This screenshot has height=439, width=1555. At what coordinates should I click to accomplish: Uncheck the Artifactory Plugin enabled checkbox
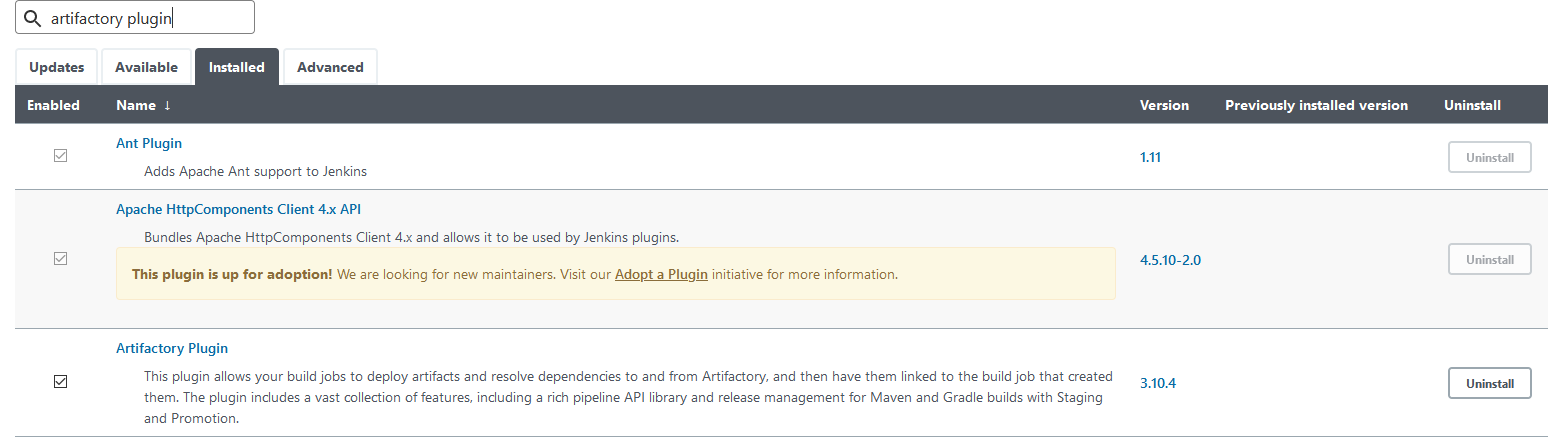pyautogui.click(x=60, y=382)
